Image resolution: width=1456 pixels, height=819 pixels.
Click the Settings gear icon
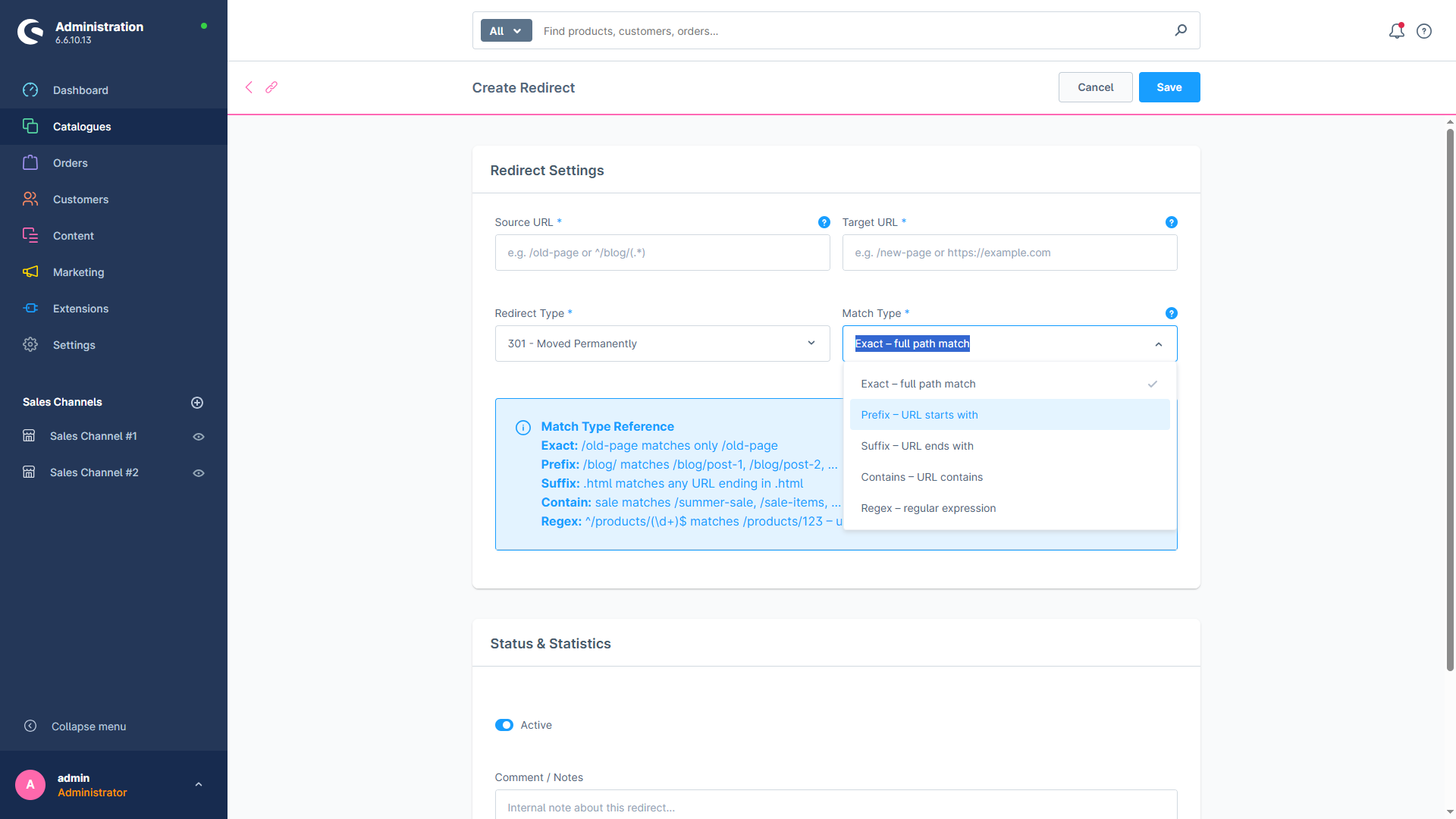pos(30,345)
